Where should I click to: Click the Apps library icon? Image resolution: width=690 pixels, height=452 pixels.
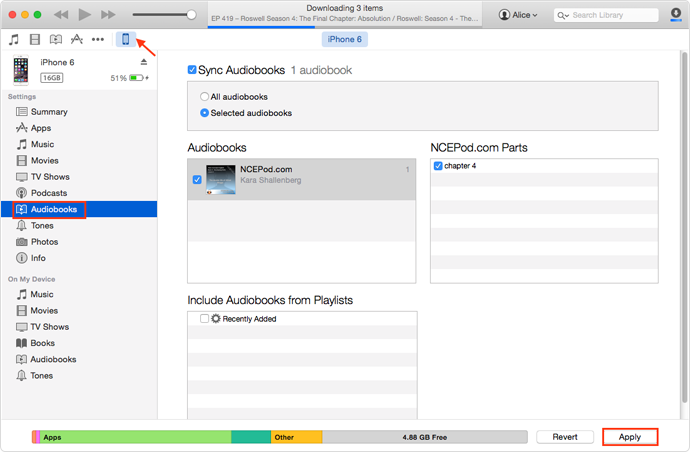(x=76, y=39)
